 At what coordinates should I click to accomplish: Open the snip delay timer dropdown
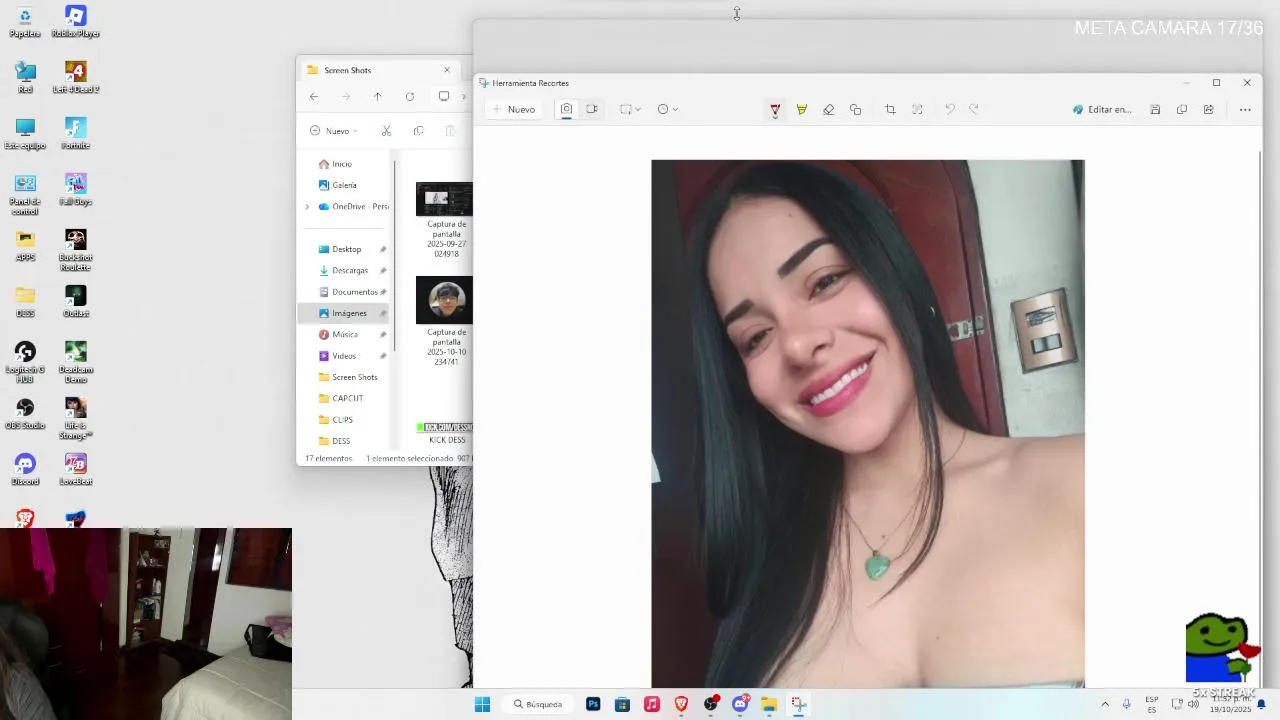pyautogui.click(x=667, y=109)
